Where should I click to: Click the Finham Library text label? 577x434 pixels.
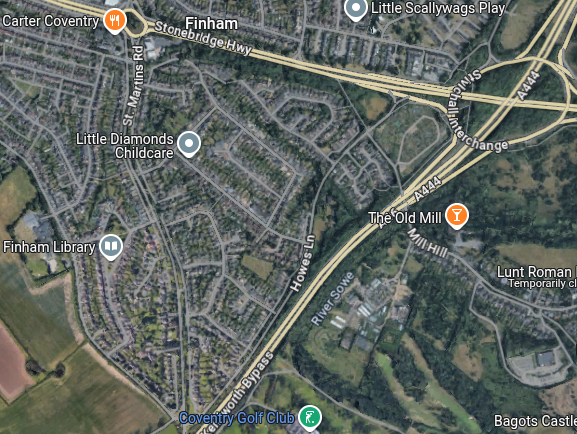click(49, 247)
